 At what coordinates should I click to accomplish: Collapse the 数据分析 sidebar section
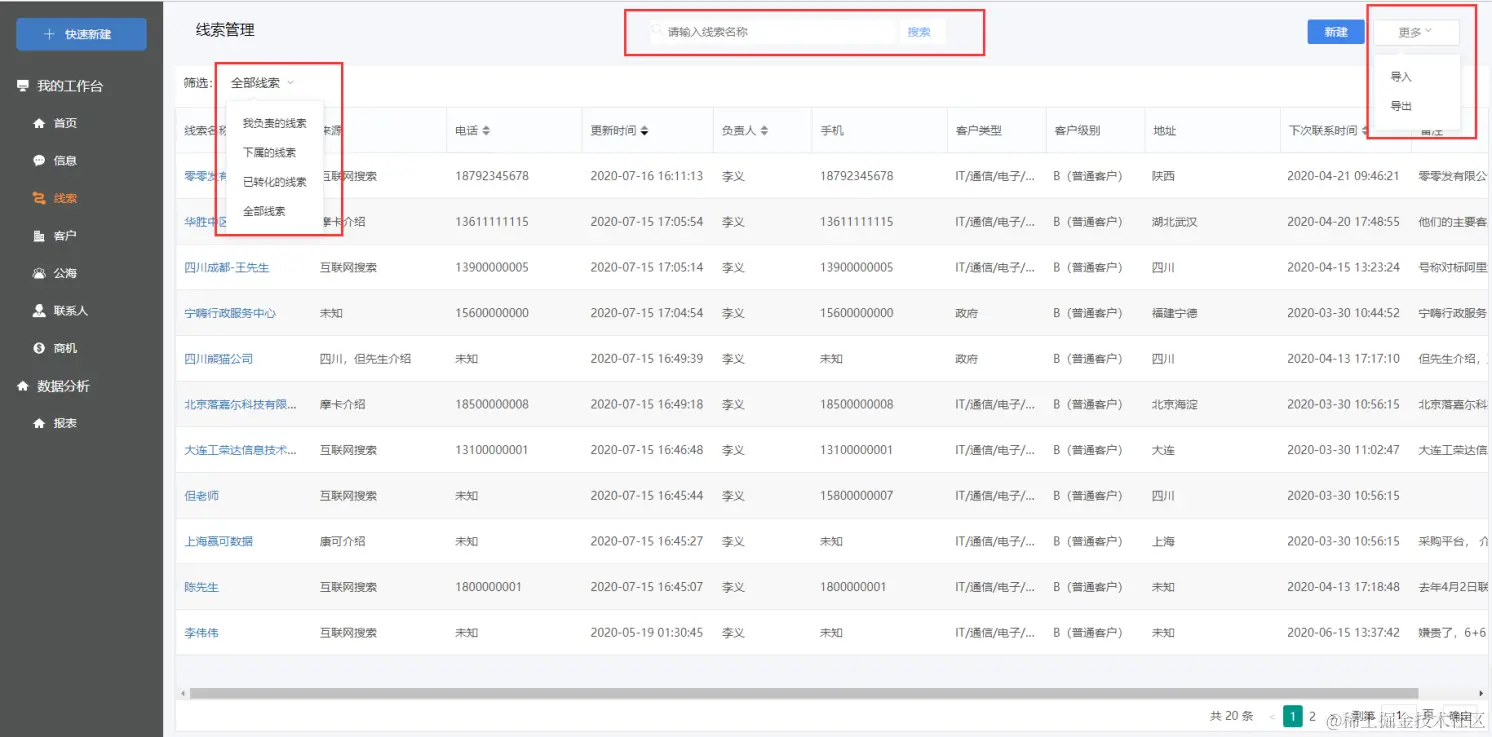point(52,386)
